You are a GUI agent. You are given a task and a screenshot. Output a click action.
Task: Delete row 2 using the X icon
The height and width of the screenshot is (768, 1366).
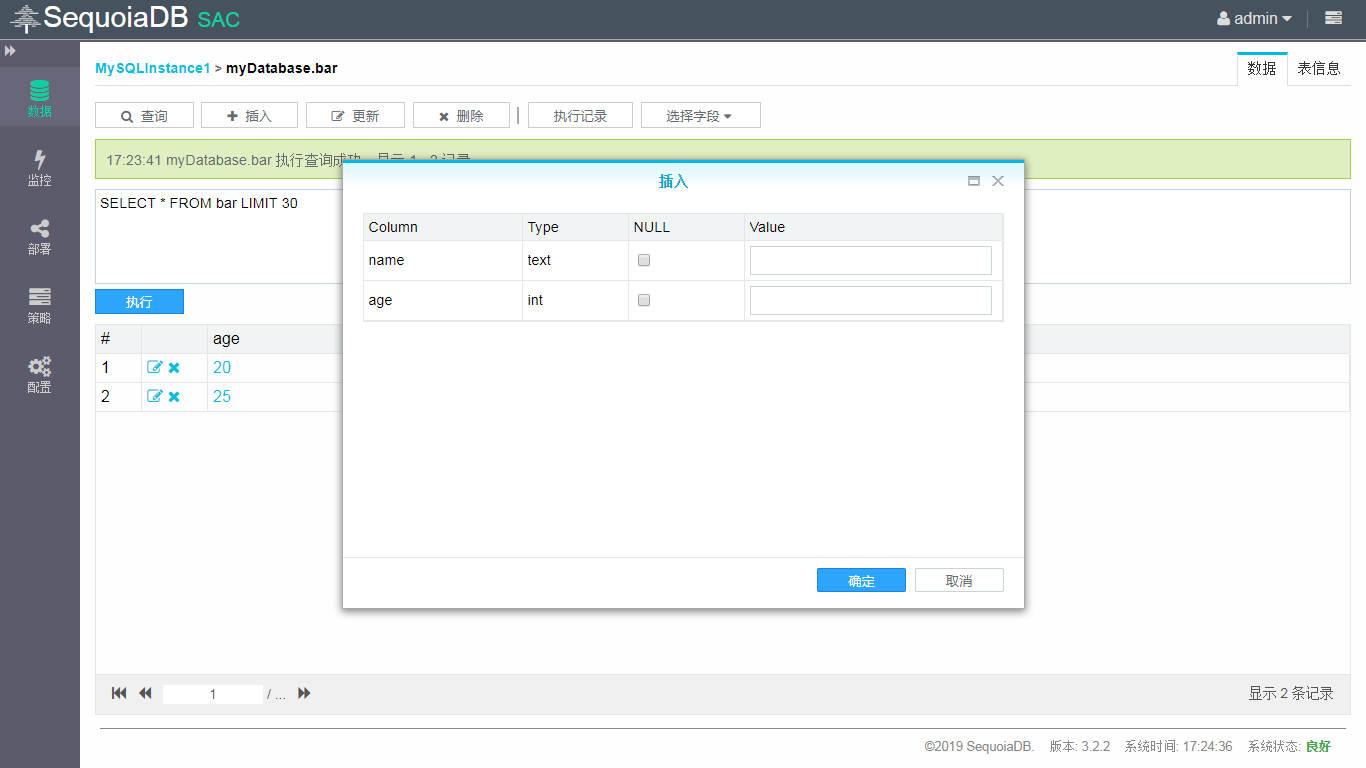pyautogui.click(x=174, y=397)
